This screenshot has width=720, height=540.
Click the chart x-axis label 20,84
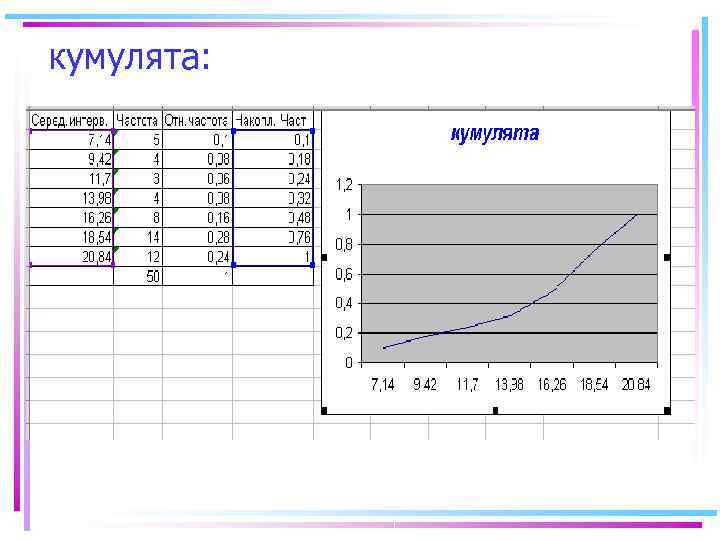coord(636,384)
